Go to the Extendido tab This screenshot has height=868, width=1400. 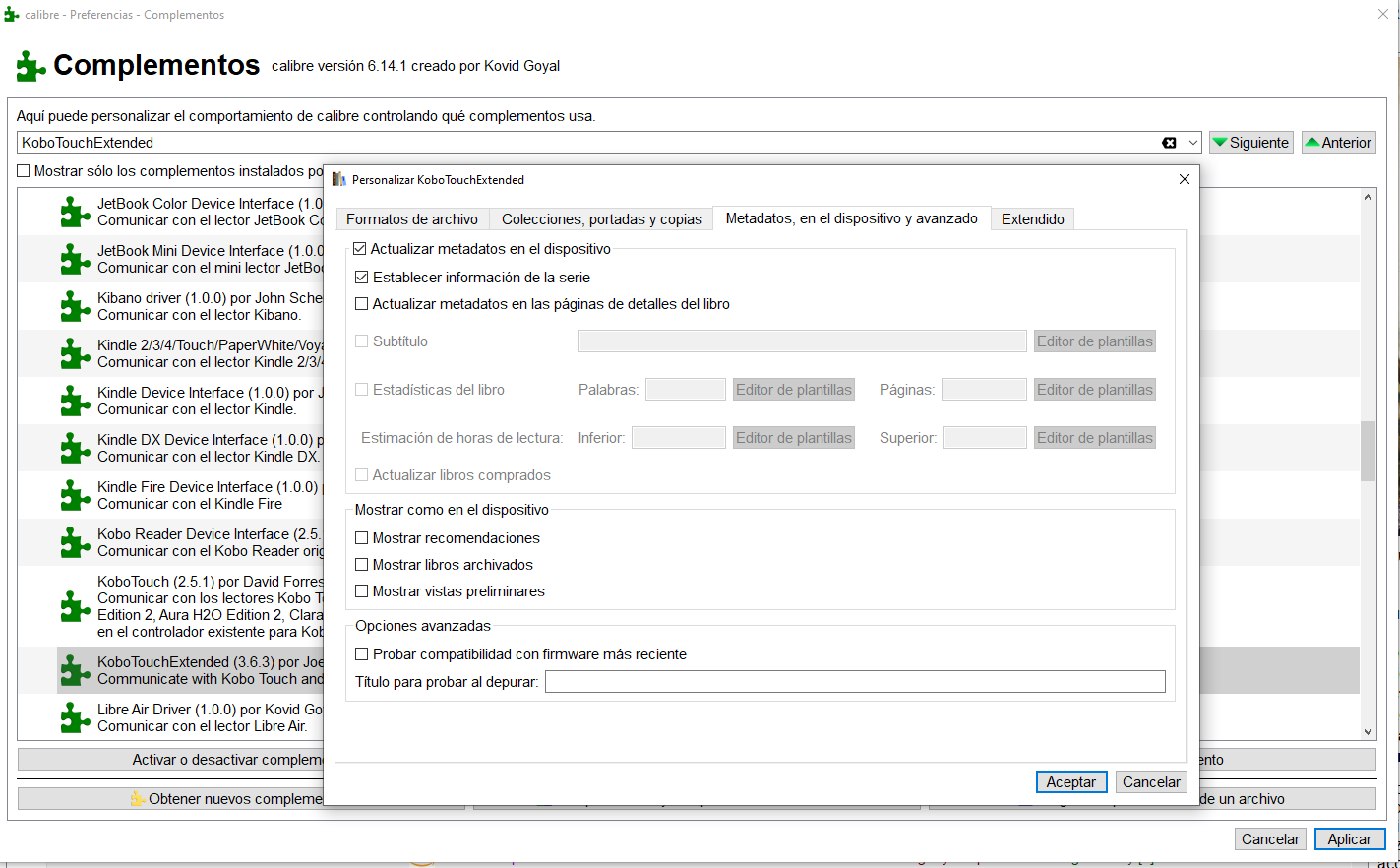(1033, 219)
